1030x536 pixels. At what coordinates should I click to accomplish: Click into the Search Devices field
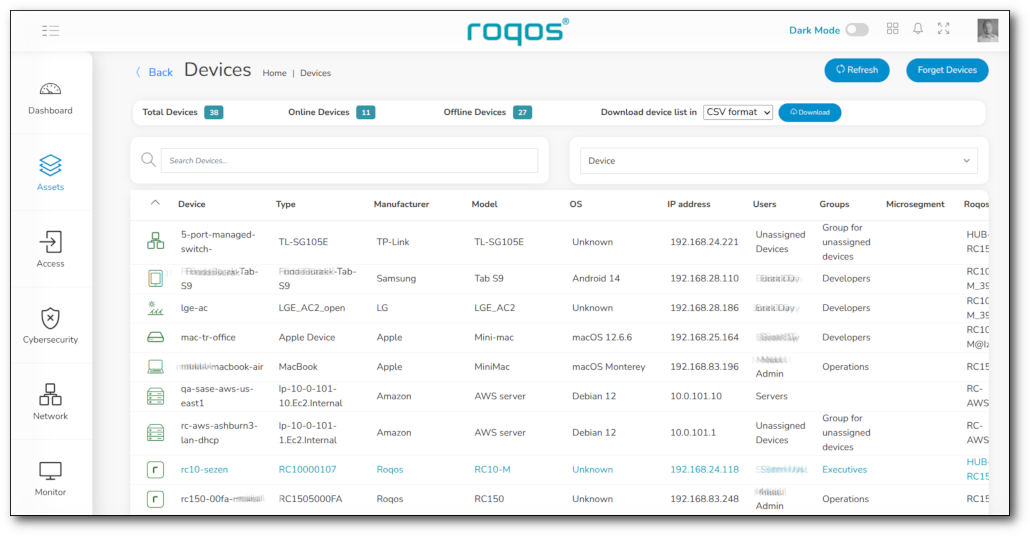349,161
